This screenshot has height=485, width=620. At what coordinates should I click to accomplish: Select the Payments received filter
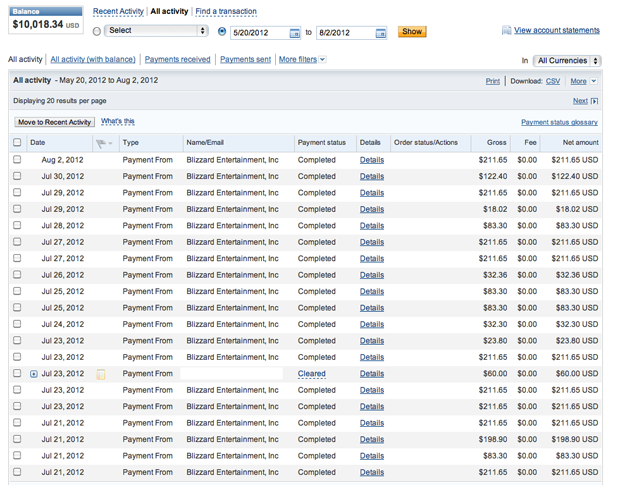pyautogui.click(x=178, y=59)
